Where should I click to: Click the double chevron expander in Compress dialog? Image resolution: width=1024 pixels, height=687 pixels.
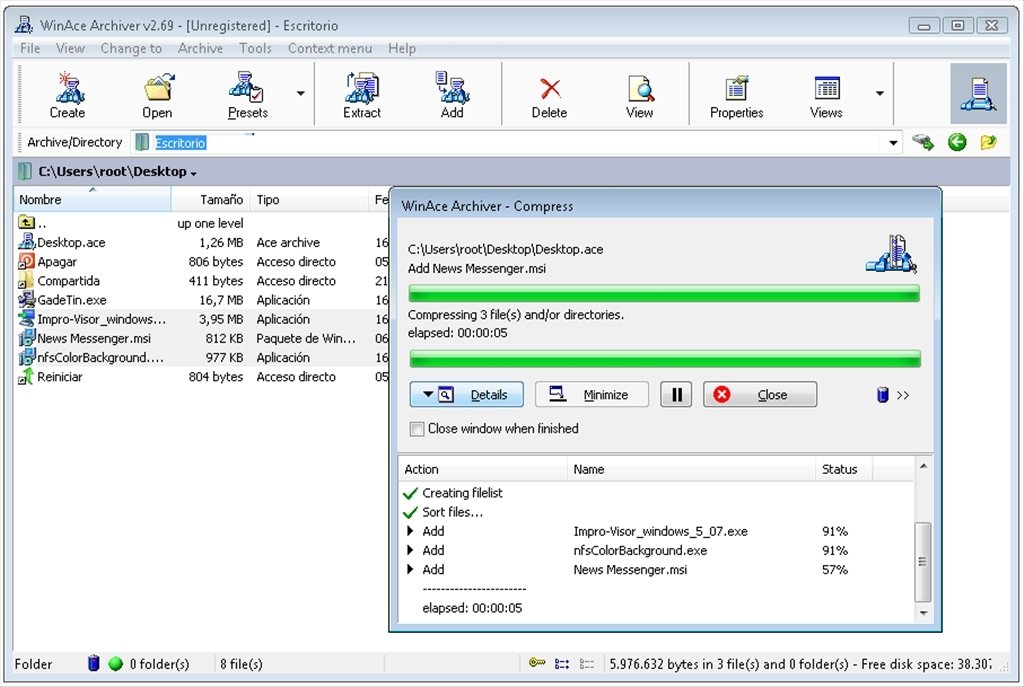[903, 395]
